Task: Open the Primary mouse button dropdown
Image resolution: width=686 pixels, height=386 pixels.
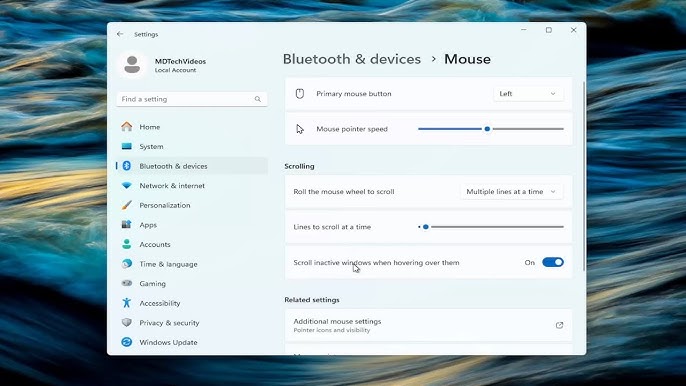Action: pyautogui.click(x=528, y=94)
